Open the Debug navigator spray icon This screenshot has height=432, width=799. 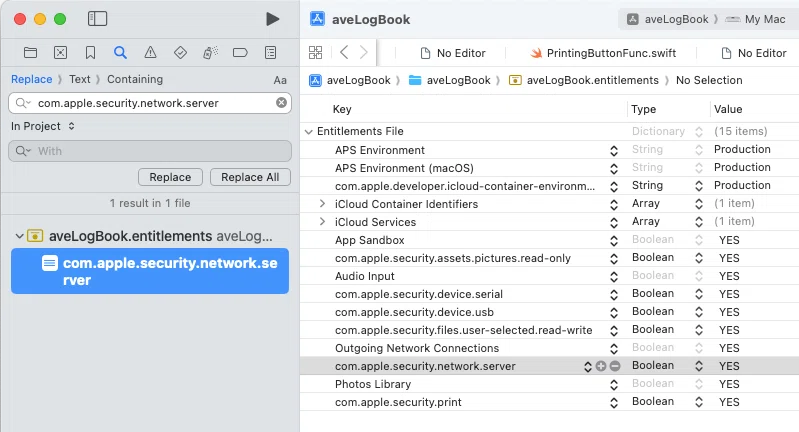210,52
